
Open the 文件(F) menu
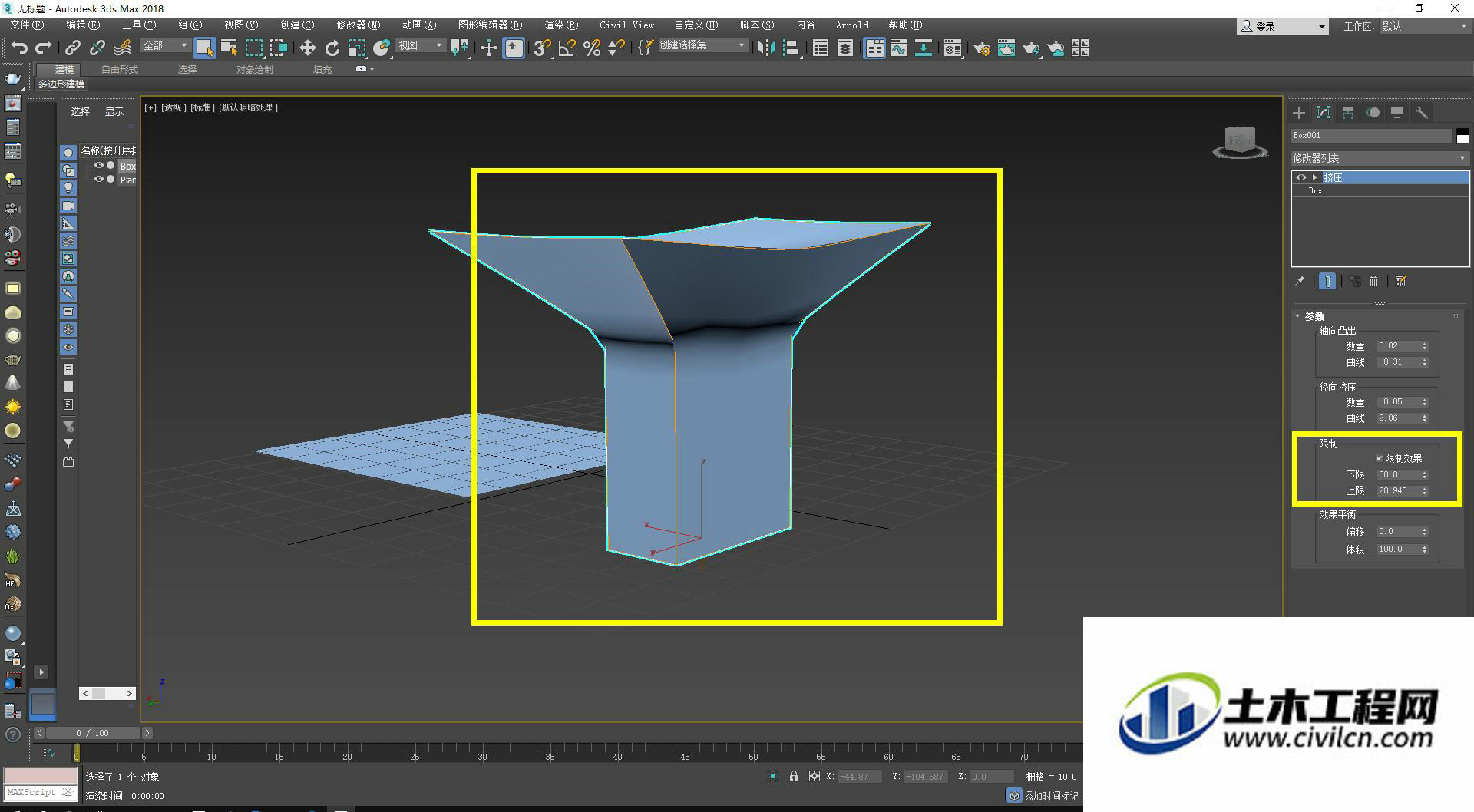(27, 25)
